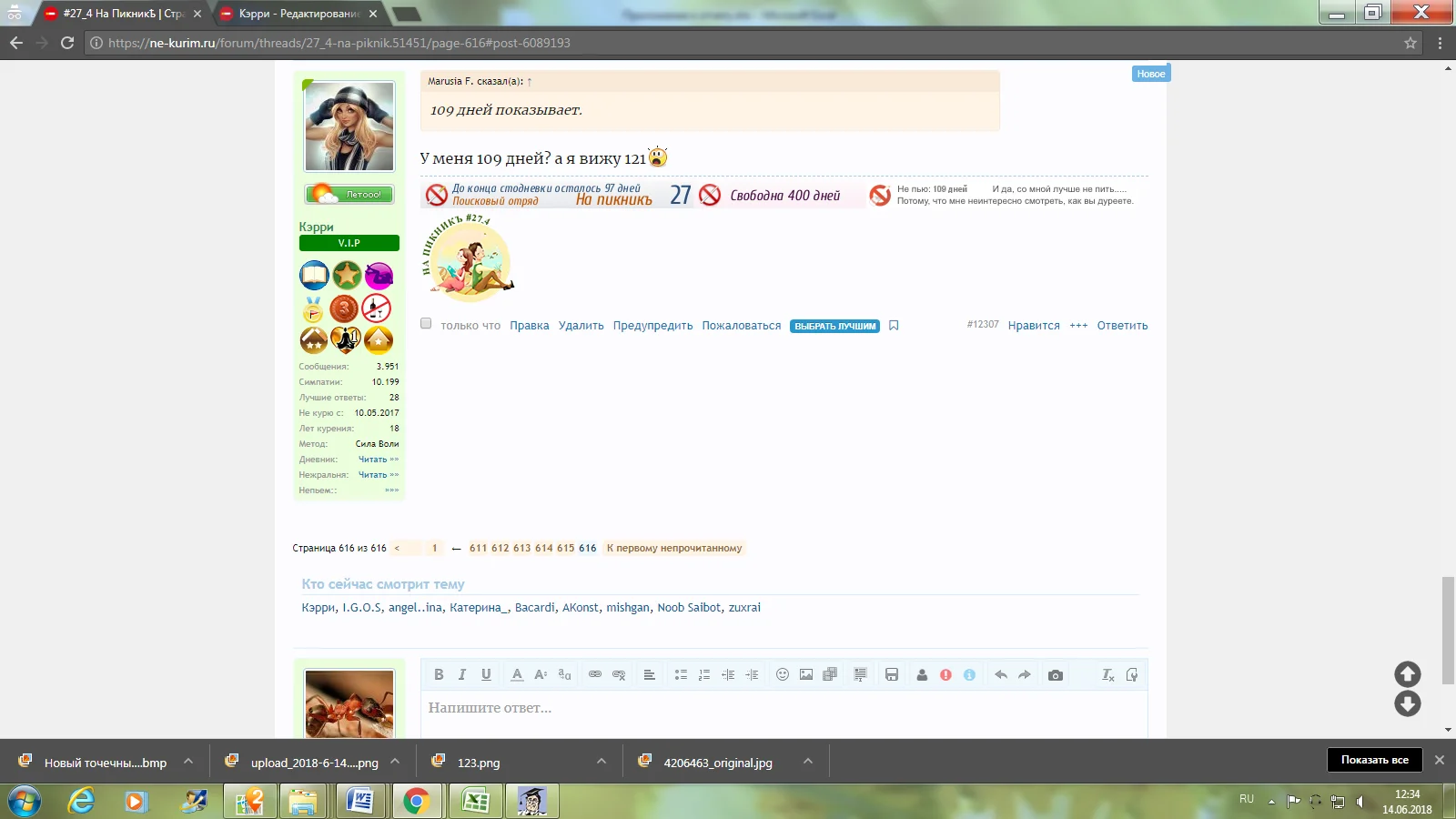Jump to page top with up arrow

(1408, 674)
